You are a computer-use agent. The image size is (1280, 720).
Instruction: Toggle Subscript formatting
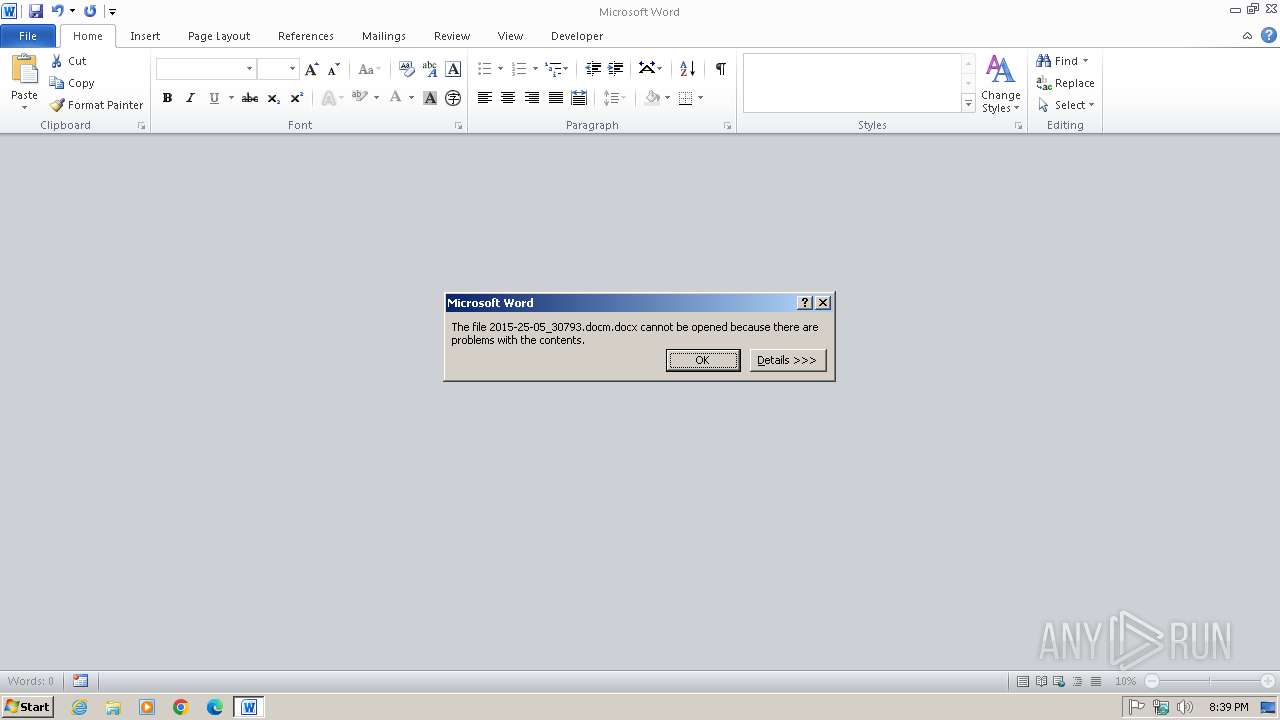(x=274, y=98)
